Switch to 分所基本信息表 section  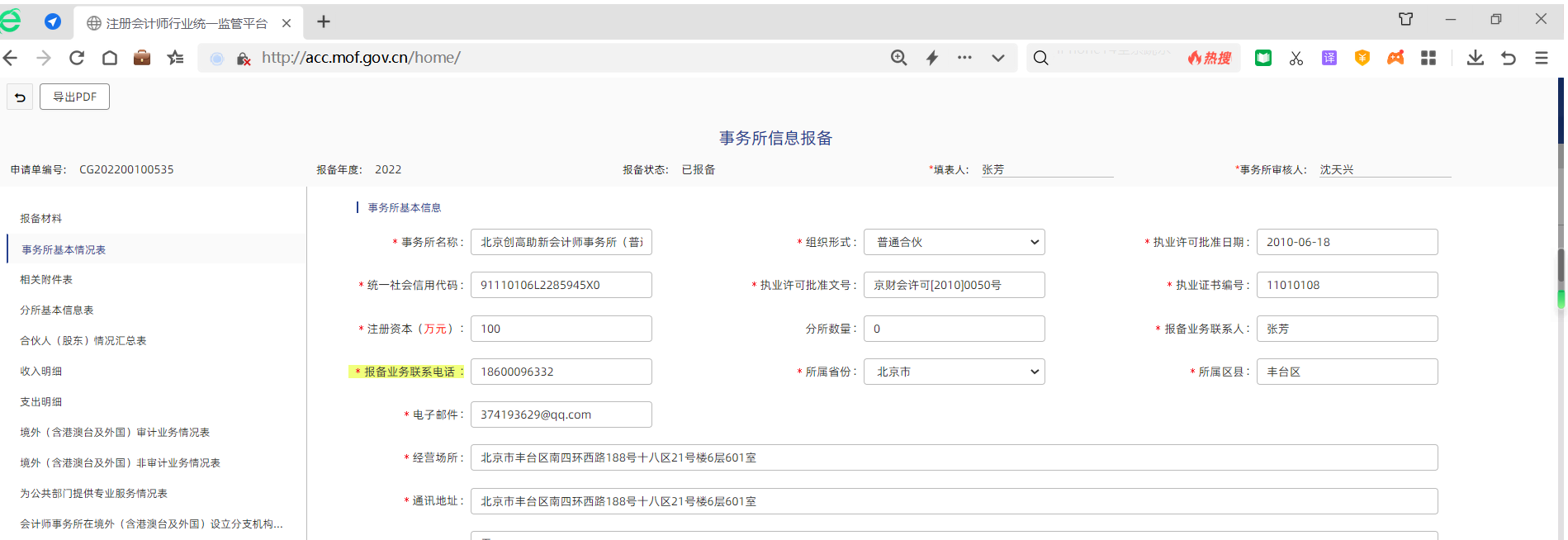pyautogui.click(x=57, y=310)
